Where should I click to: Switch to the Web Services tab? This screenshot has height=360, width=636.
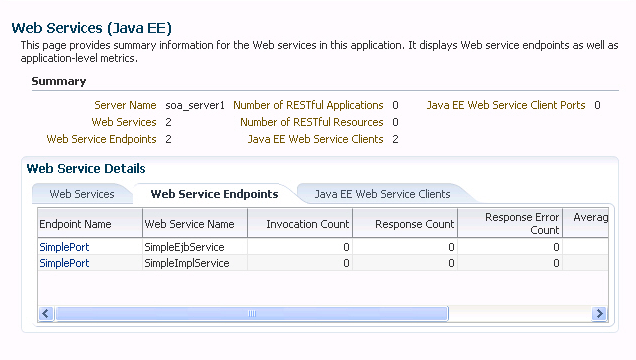[x=82, y=194]
